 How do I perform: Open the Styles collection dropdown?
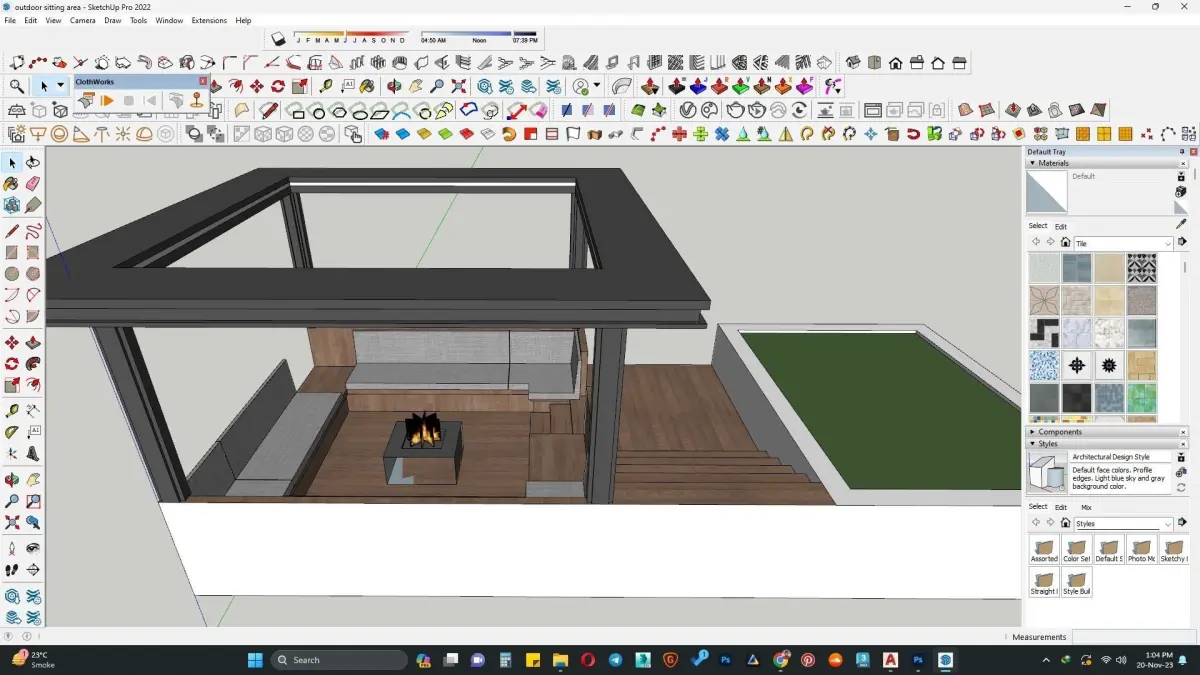point(1123,524)
